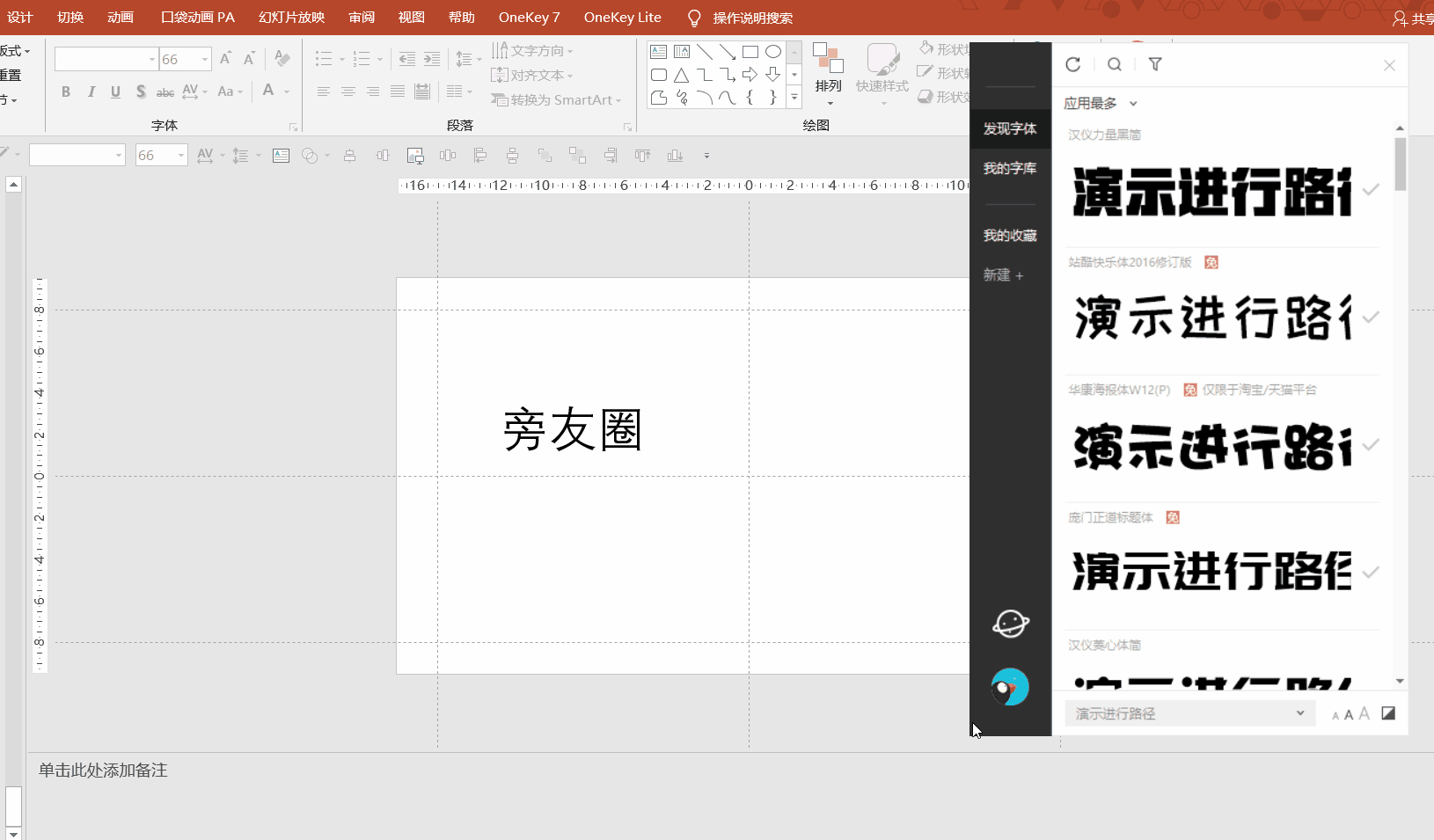Screen dimensions: 1434x840
Task: Open the font search magnifier icon
Action: coord(1114,64)
